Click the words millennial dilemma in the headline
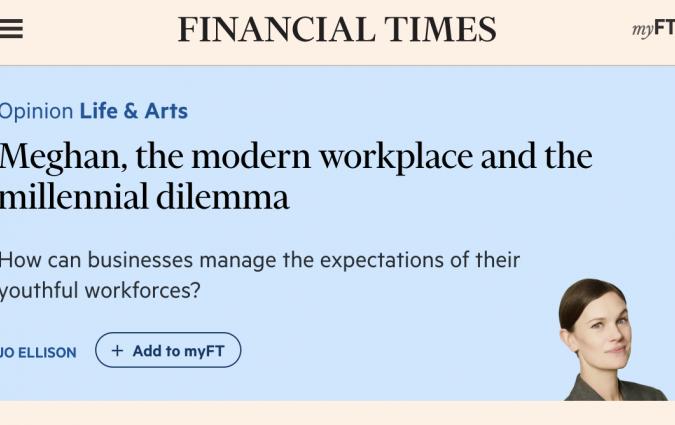 [144, 196]
